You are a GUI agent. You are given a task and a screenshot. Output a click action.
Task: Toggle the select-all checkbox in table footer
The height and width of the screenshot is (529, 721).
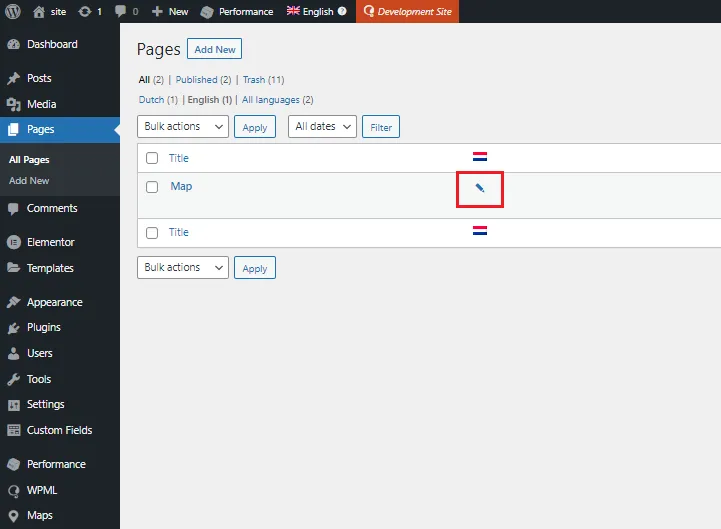(x=152, y=233)
